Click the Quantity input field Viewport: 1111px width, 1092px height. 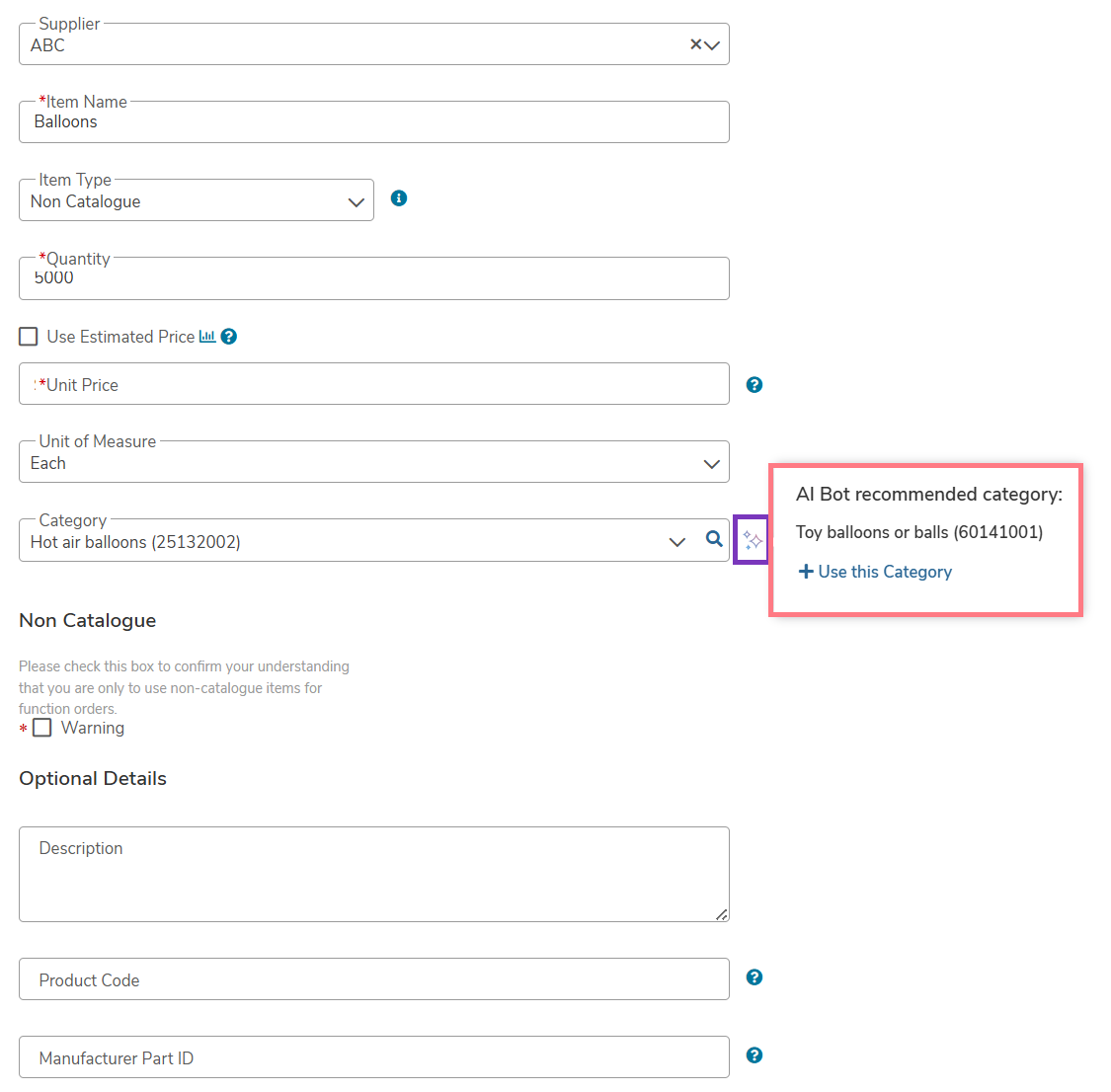pos(374,278)
